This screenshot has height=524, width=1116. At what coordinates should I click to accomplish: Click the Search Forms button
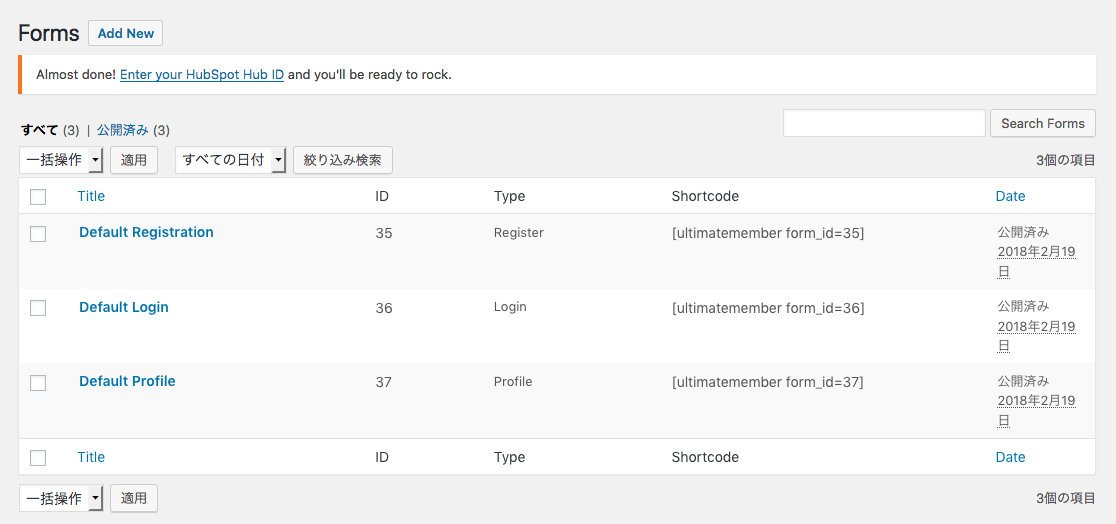click(1043, 123)
